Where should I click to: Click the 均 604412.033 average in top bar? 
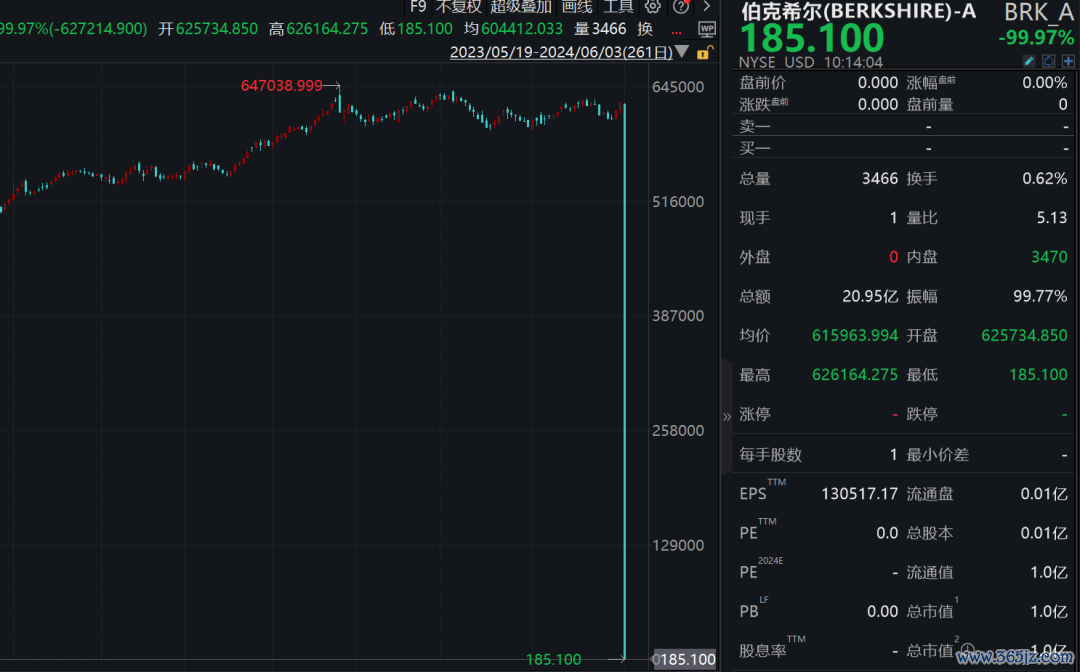[513, 29]
